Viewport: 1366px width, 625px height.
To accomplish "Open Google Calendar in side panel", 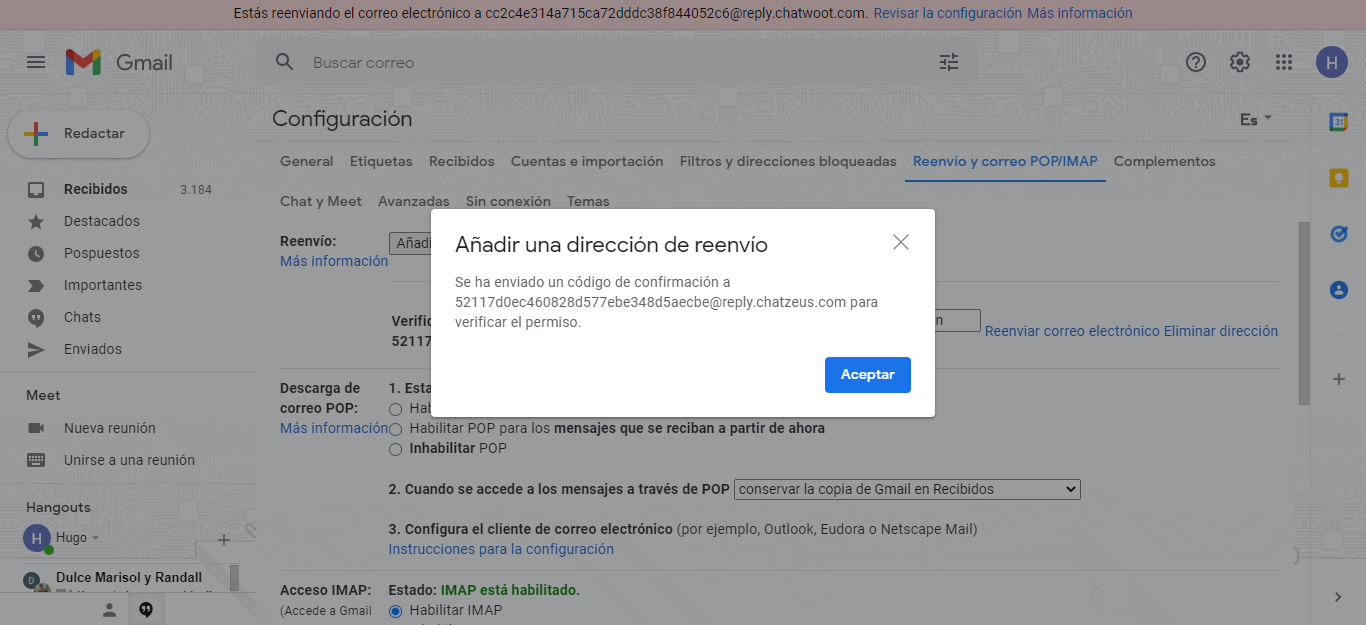I will (x=1338, y=121).
